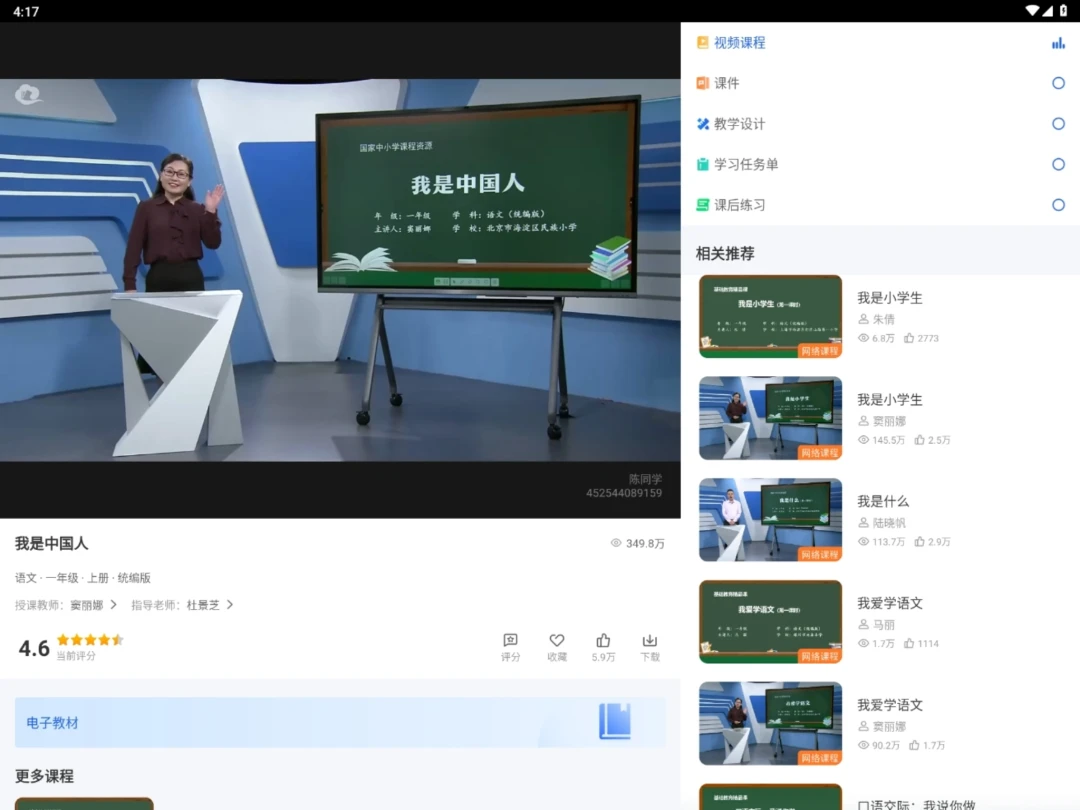1080x810 pixels.
Task: Open the 电子教材 book icon
Action: click(614, 721)
